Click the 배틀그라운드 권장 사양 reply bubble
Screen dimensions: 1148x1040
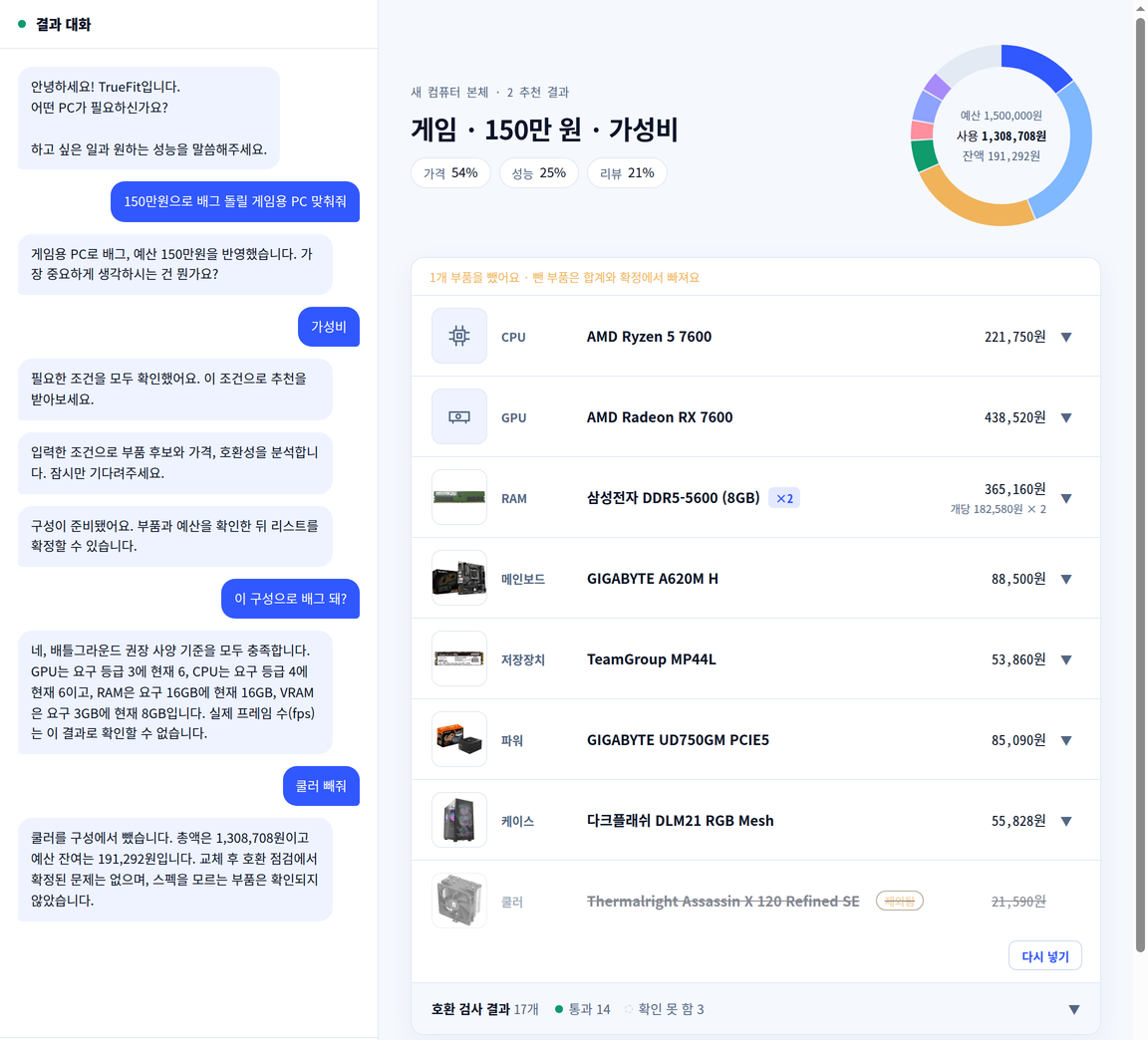tap(175, 692)
